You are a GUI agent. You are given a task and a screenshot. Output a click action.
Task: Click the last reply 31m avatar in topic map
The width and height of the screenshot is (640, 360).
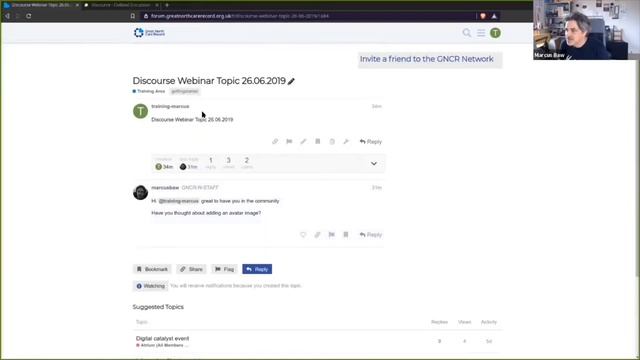(x=183, y=167)
